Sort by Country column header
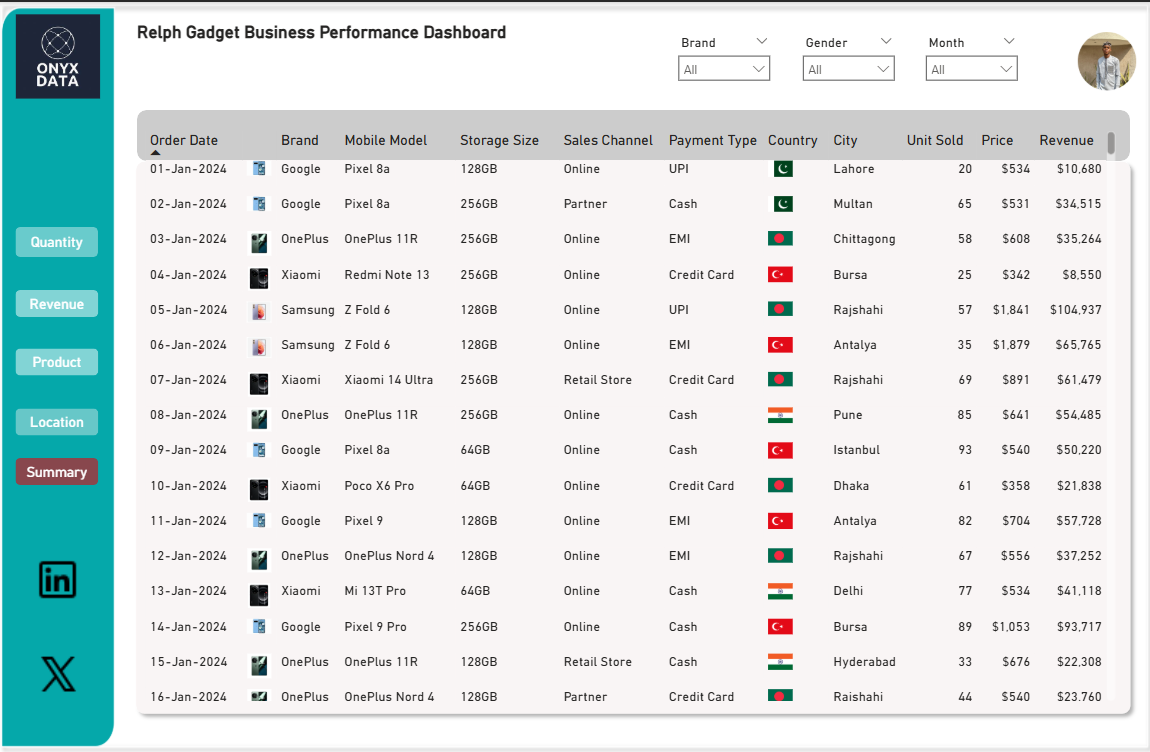Viewport: 1150px width, 752px height. click(x=792, y=140)
